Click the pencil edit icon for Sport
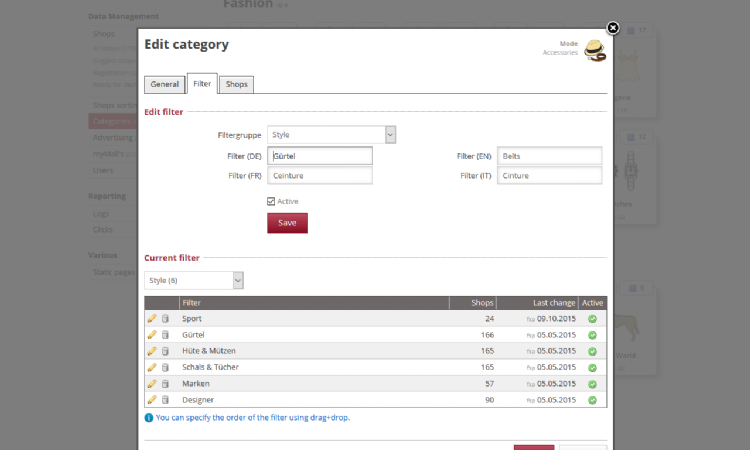The width and height of the screenshot is (750, 450). [152, 319]
